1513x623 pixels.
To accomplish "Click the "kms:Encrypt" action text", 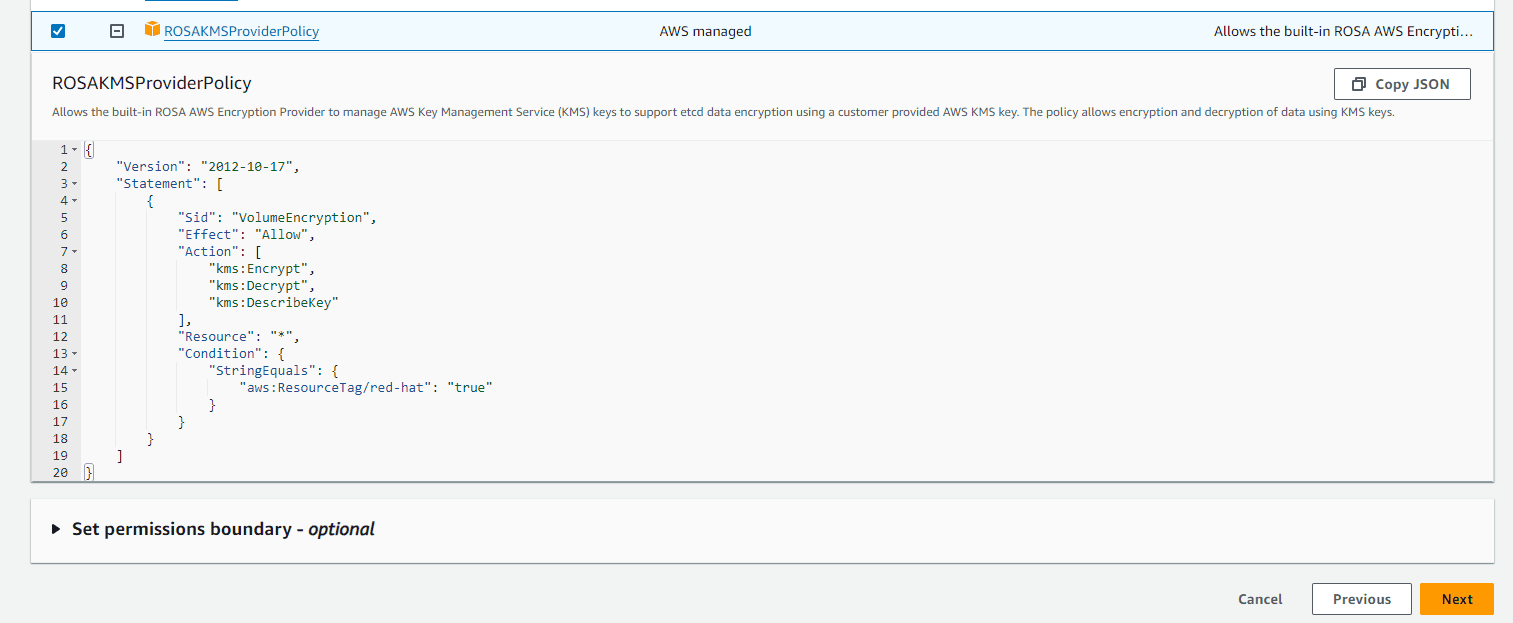I will pyautogui.click(x=260, y=268).
